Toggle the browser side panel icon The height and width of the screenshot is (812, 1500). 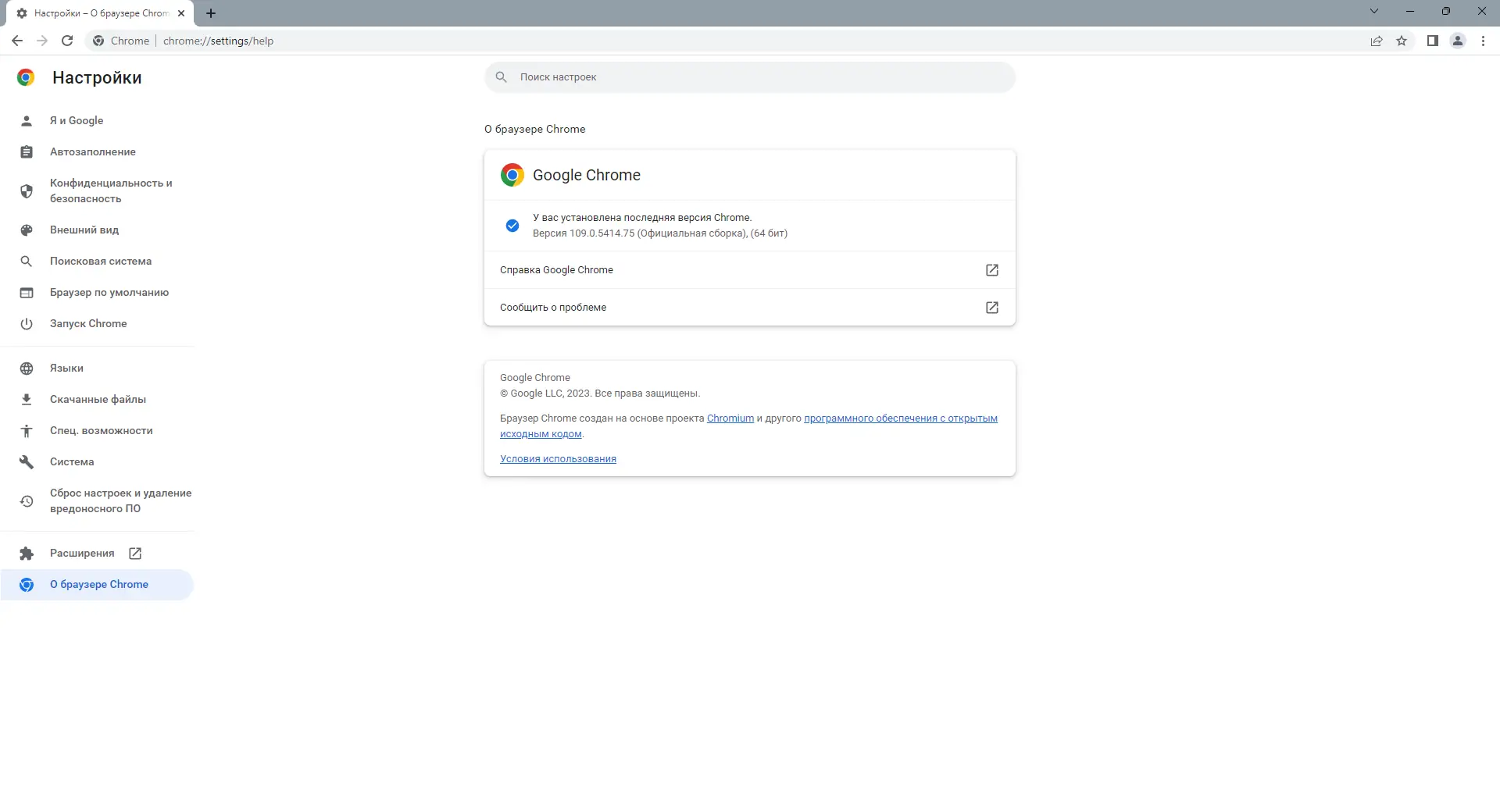tap(1432, 41)
